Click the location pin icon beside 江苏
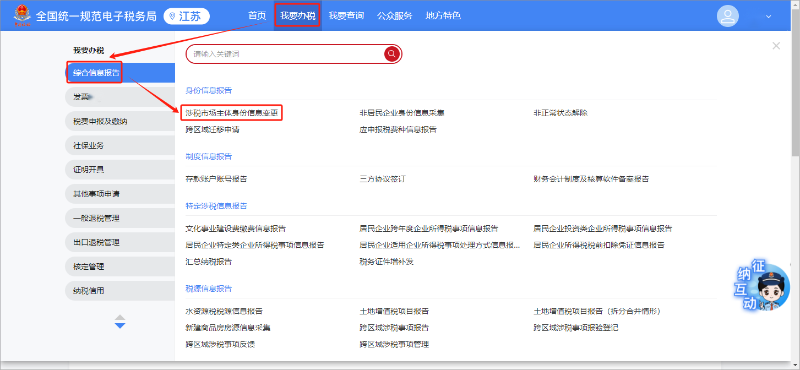Image resolution: width=800 pixels, height=370 pixels. (x=172, y=16)
